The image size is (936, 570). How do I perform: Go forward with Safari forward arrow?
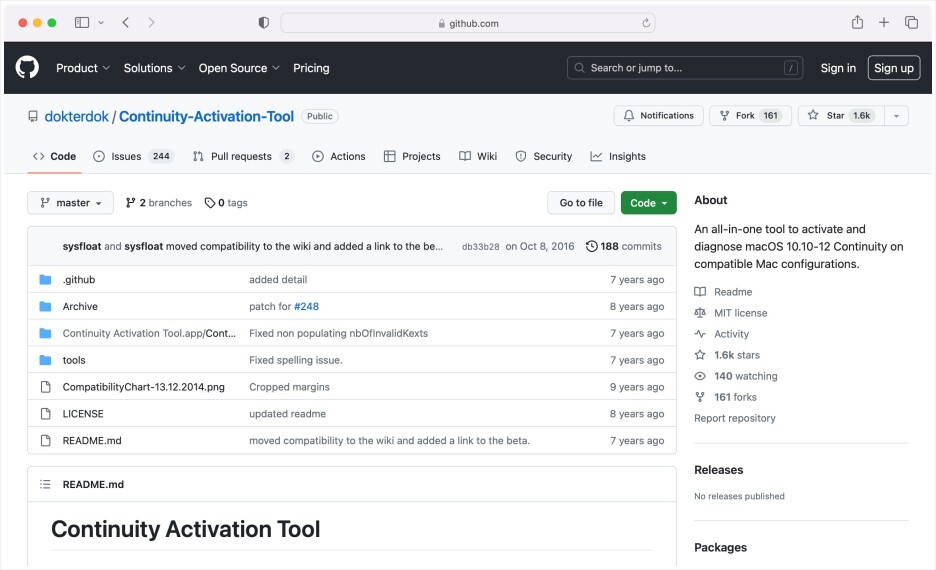[x=151, y=23]
